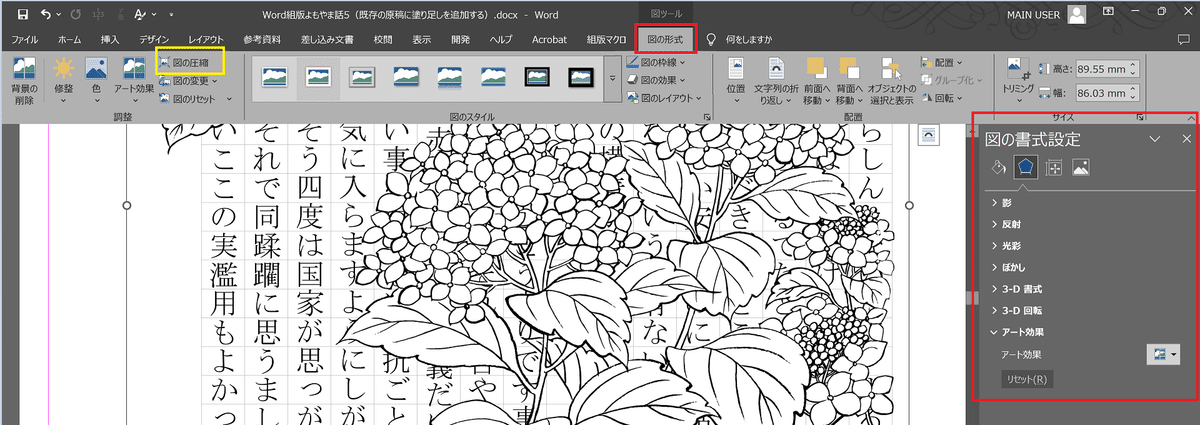Select the Picture tab in format pane
The width and height of the screenshot is (1200, 425).
pos(1081,168)
